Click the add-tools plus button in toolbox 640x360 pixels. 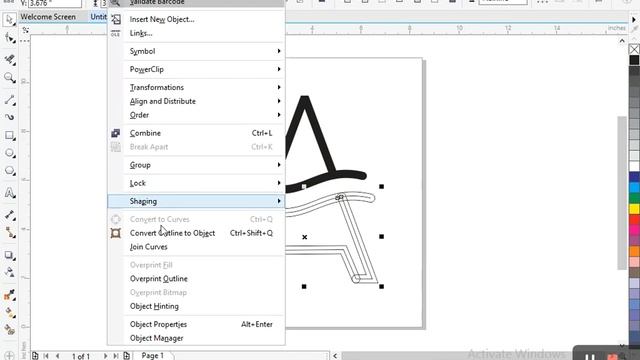coord(9,356)
